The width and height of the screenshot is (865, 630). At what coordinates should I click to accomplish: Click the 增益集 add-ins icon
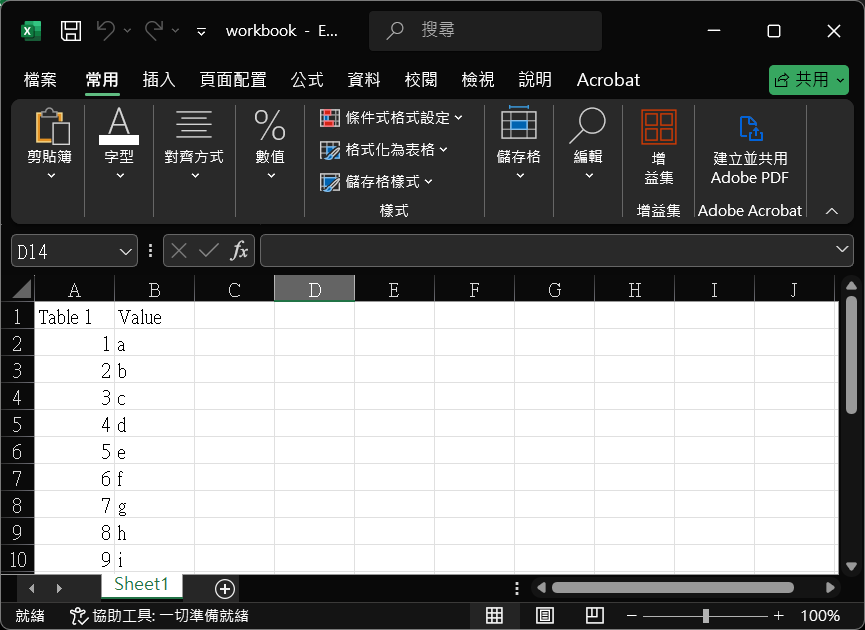658,128
